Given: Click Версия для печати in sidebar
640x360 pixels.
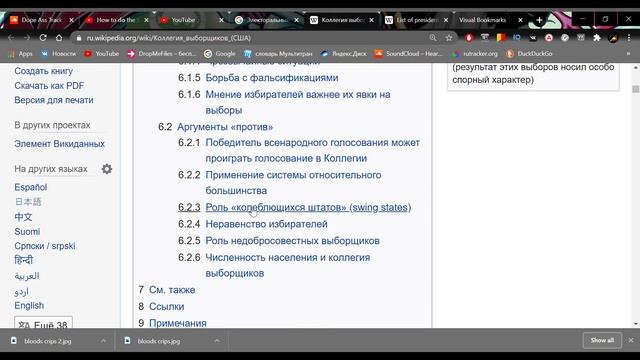Looking at the screenshot, I should [x=54, y=100].
